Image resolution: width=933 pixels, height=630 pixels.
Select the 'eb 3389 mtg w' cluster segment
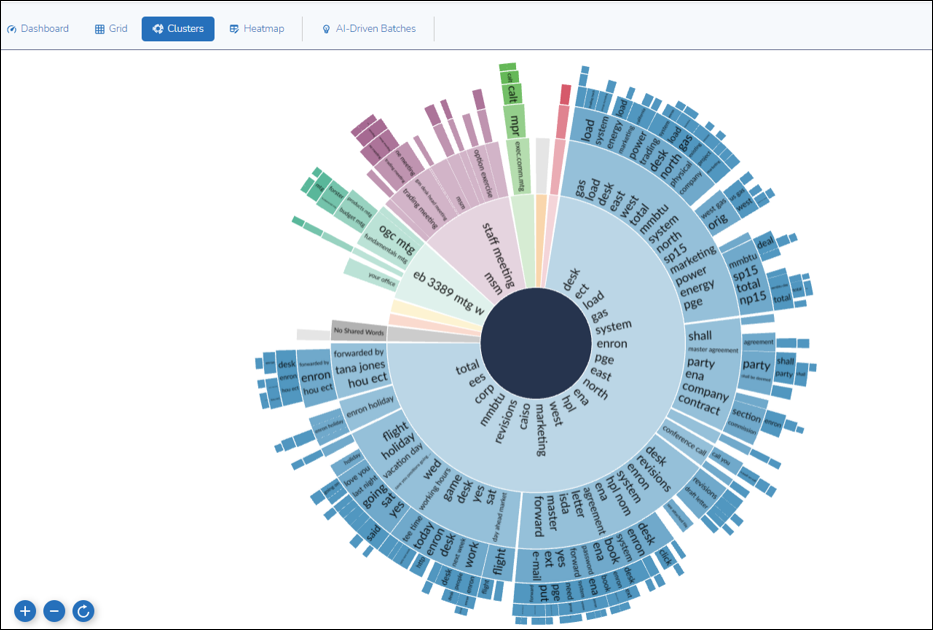448,283
